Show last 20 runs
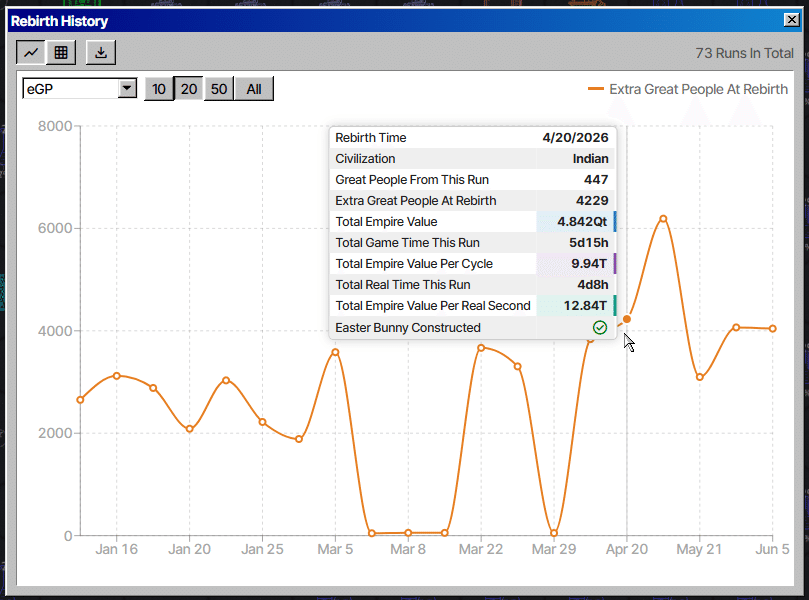This screenshot has height=600, width=809. pyautogui.click(x=189, y=89)
